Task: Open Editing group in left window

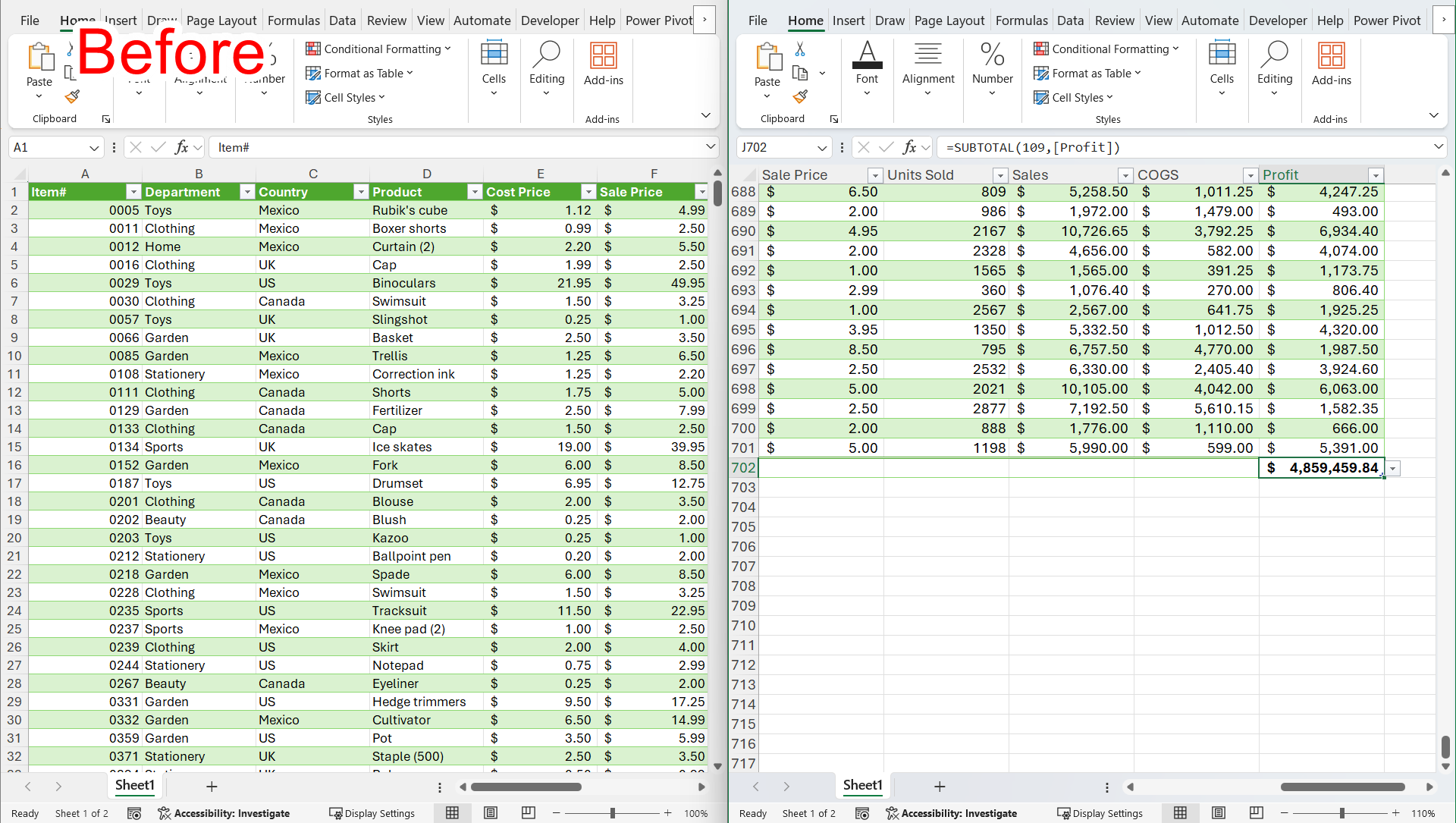Action: [547, 70]
